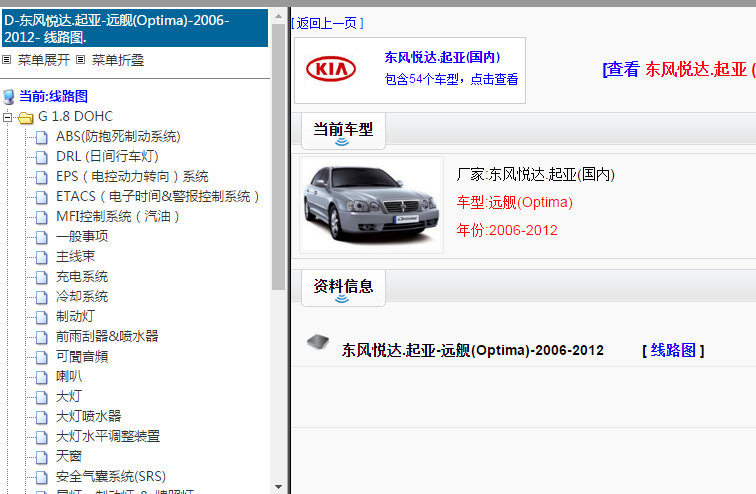This screenshot has width=756, height=494.
Task: Open the ABS(防抱死制动系统) tree item
Action: click(x=118, y=136)
